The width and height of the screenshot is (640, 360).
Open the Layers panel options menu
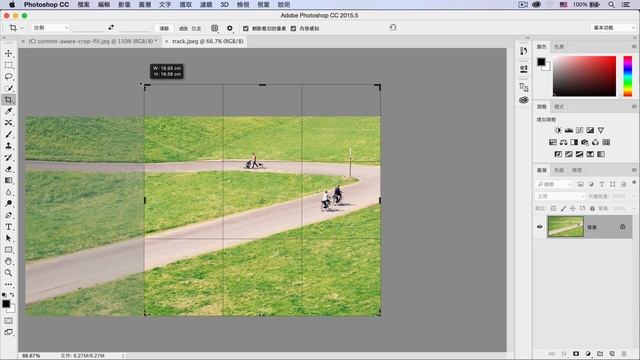click(634, 170)
